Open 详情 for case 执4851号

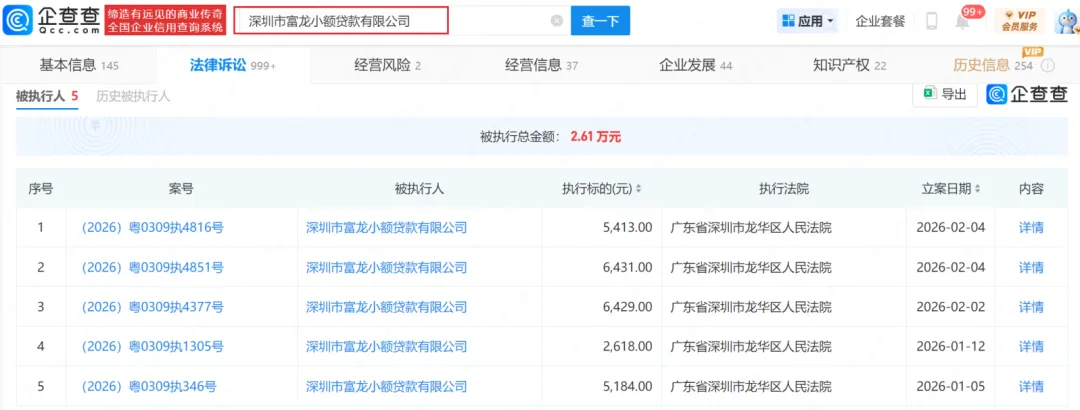click(1031, 267)
